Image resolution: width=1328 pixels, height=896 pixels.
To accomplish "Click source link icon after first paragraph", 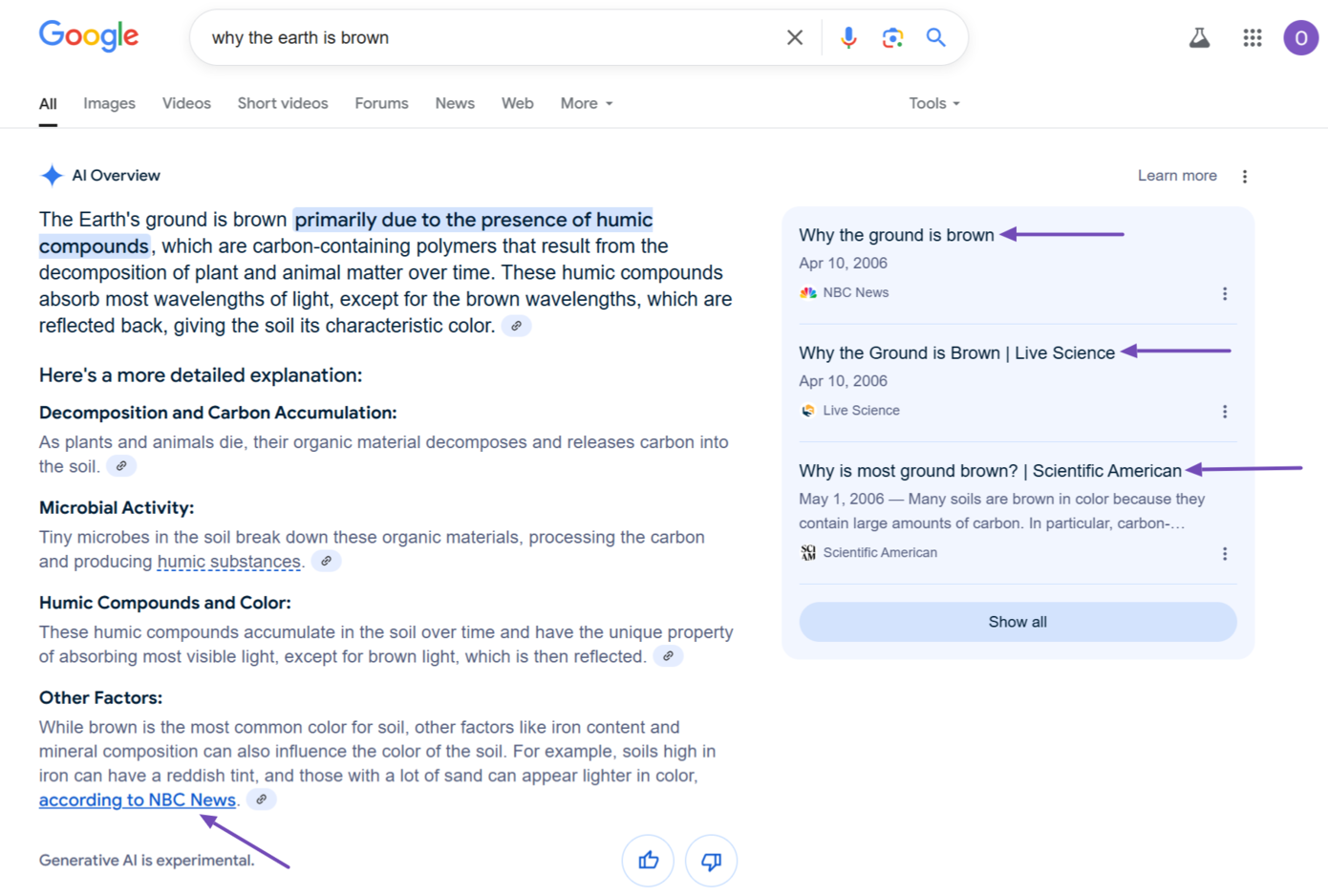I will point(516,326).
